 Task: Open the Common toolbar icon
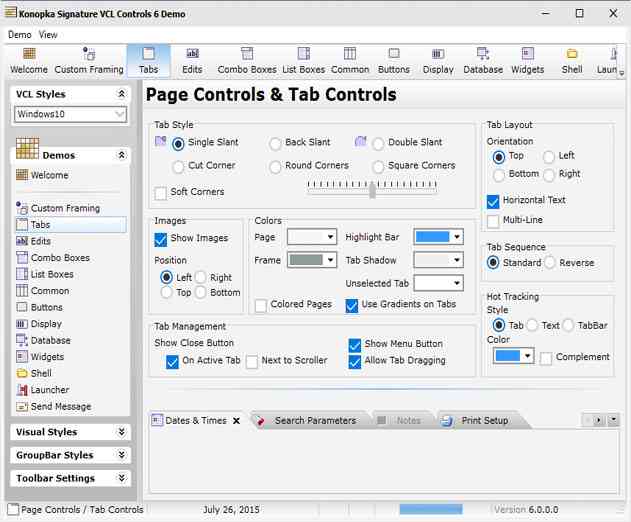pyautogui.click(x=350, y=61)
